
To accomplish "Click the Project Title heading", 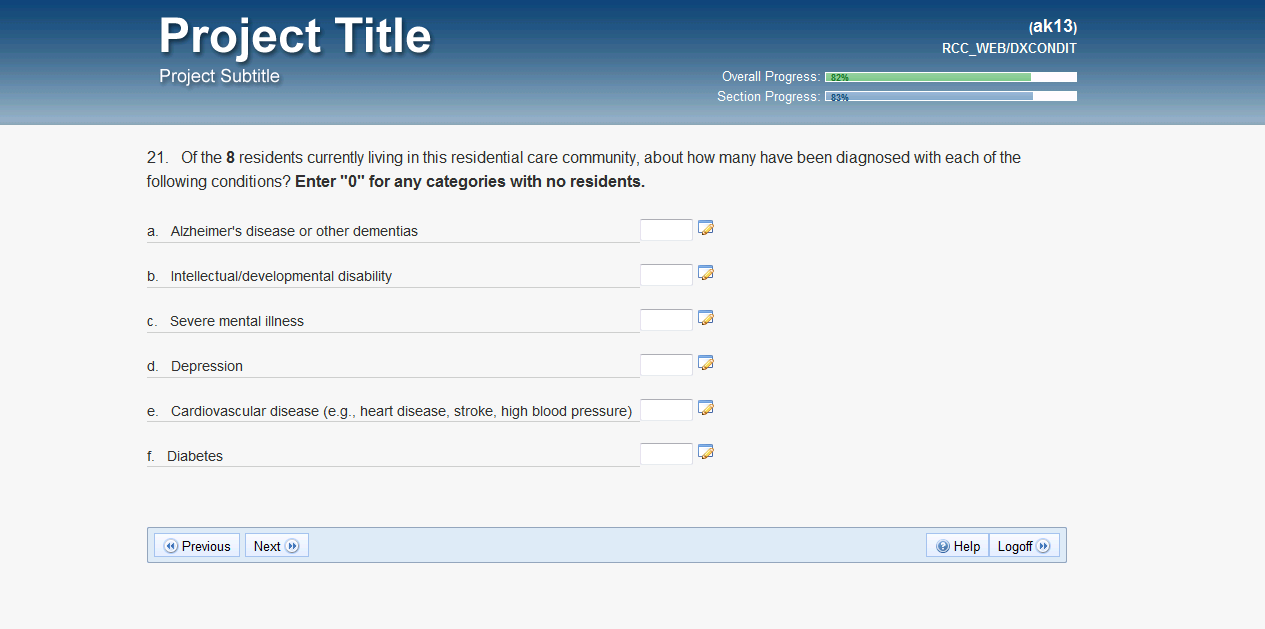I will pyautogui.click(x=295, y=37).
